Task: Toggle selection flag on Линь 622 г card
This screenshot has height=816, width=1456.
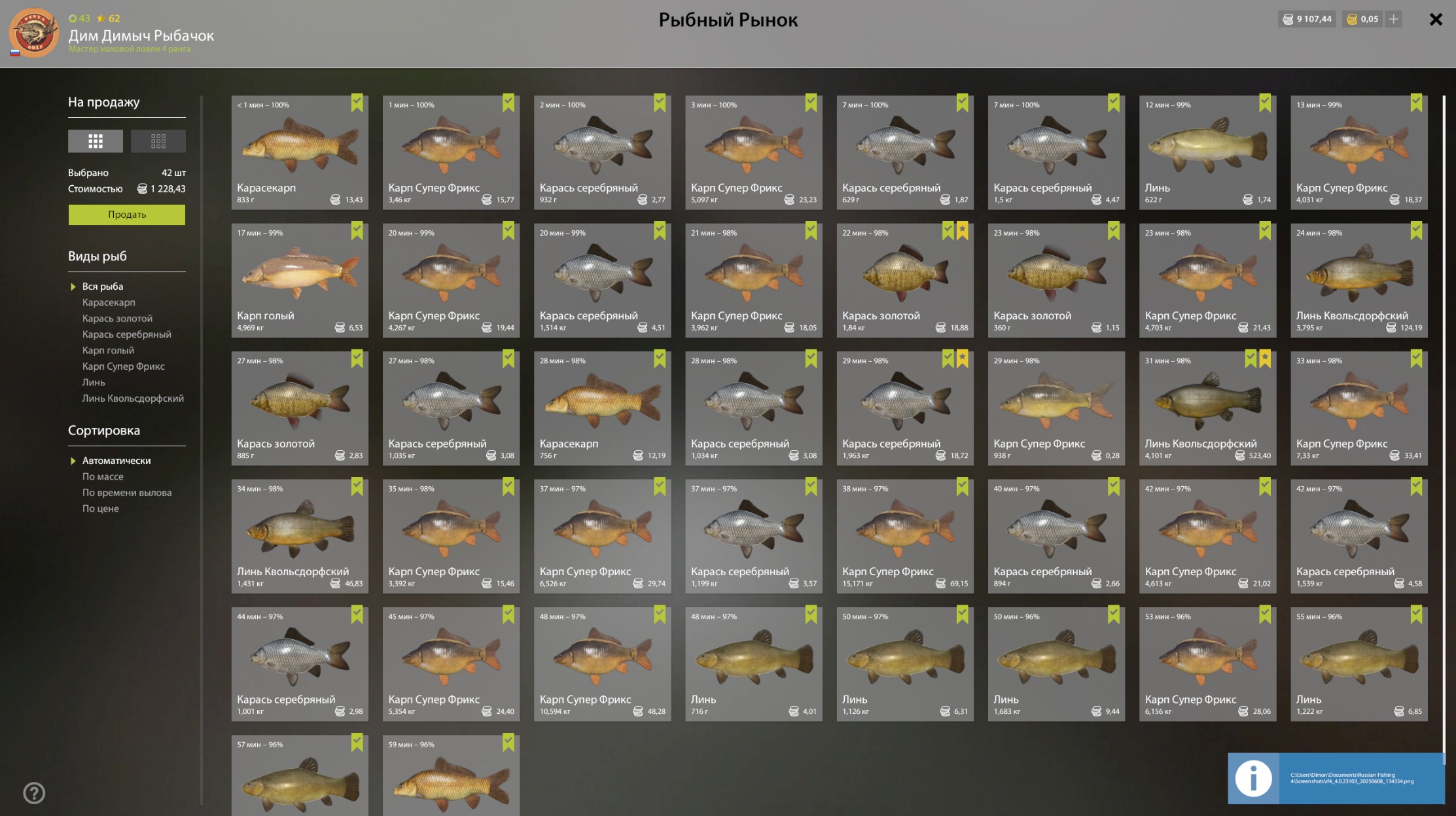Action: (1265, 103)
